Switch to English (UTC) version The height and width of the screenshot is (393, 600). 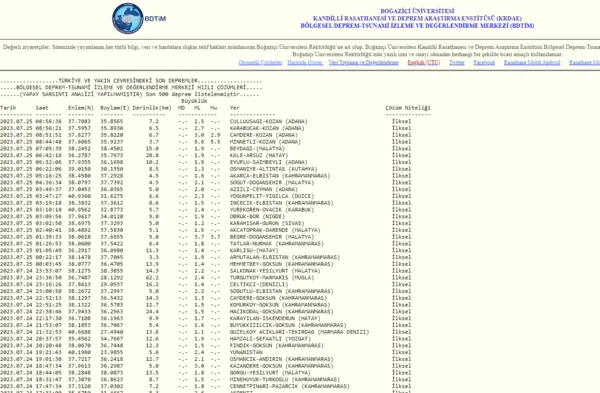point(424,62)
